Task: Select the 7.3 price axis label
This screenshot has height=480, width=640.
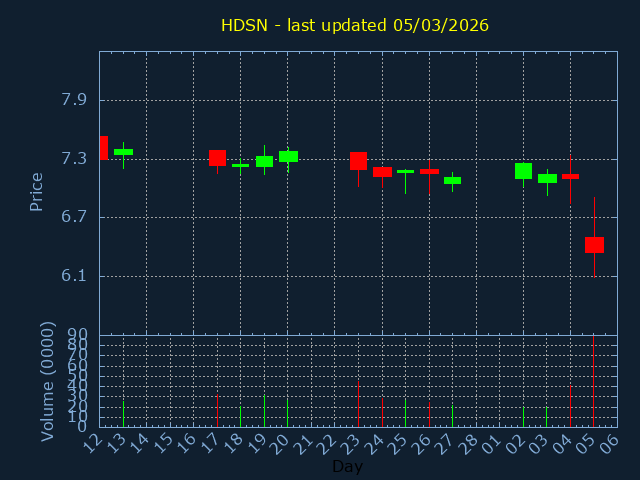Action: coord(74,158)
